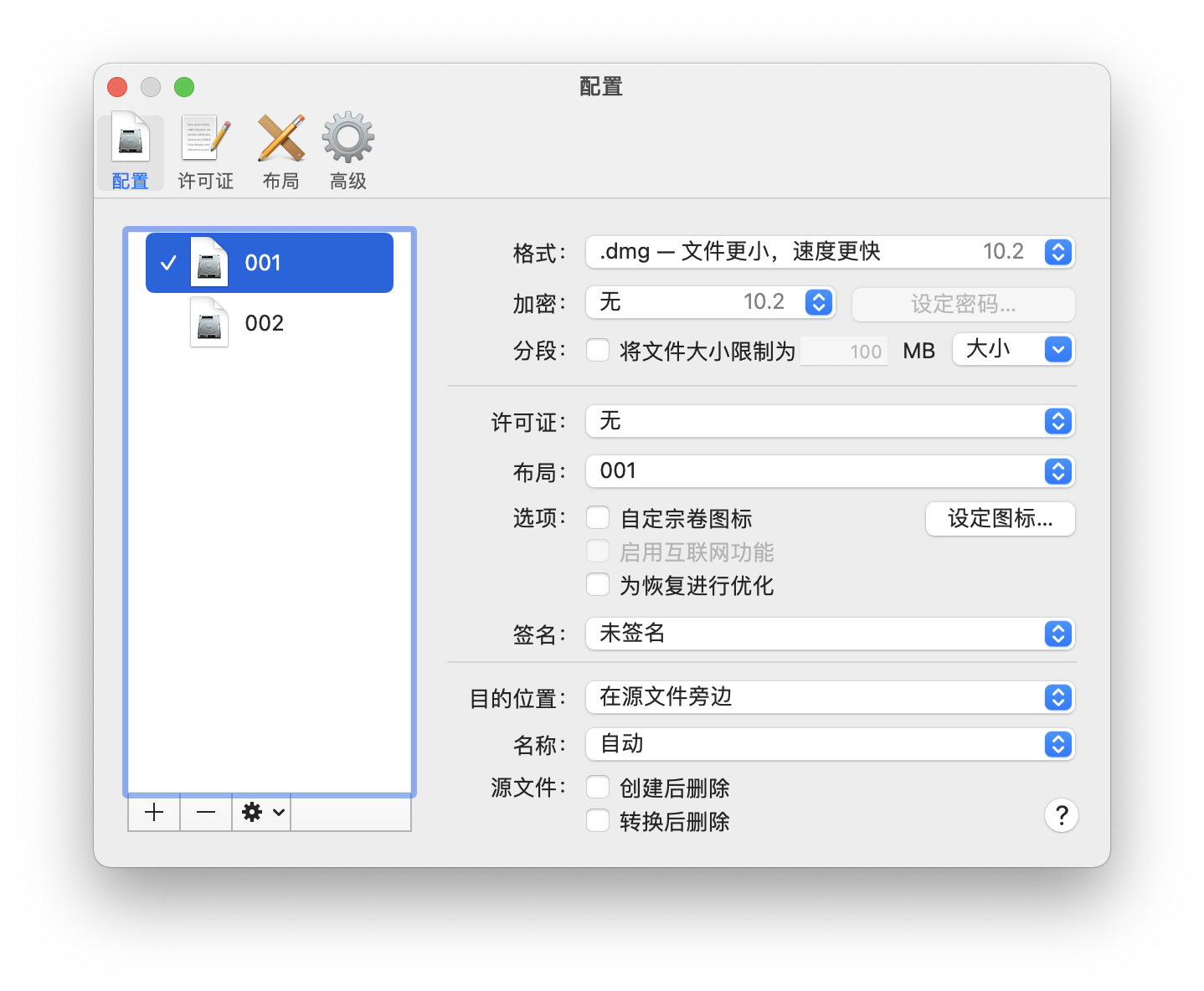Click the checkmark beside configuration 001
The image size is (1204, 991).
coord(168,263)
